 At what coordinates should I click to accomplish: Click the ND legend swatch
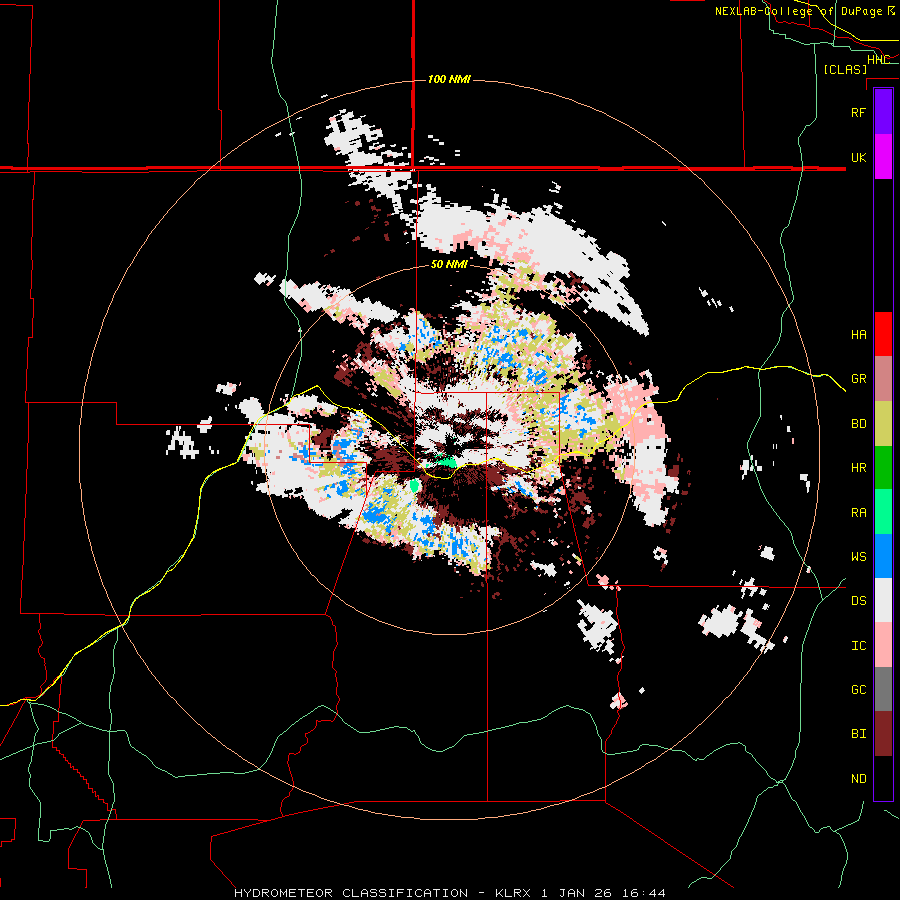883,778
